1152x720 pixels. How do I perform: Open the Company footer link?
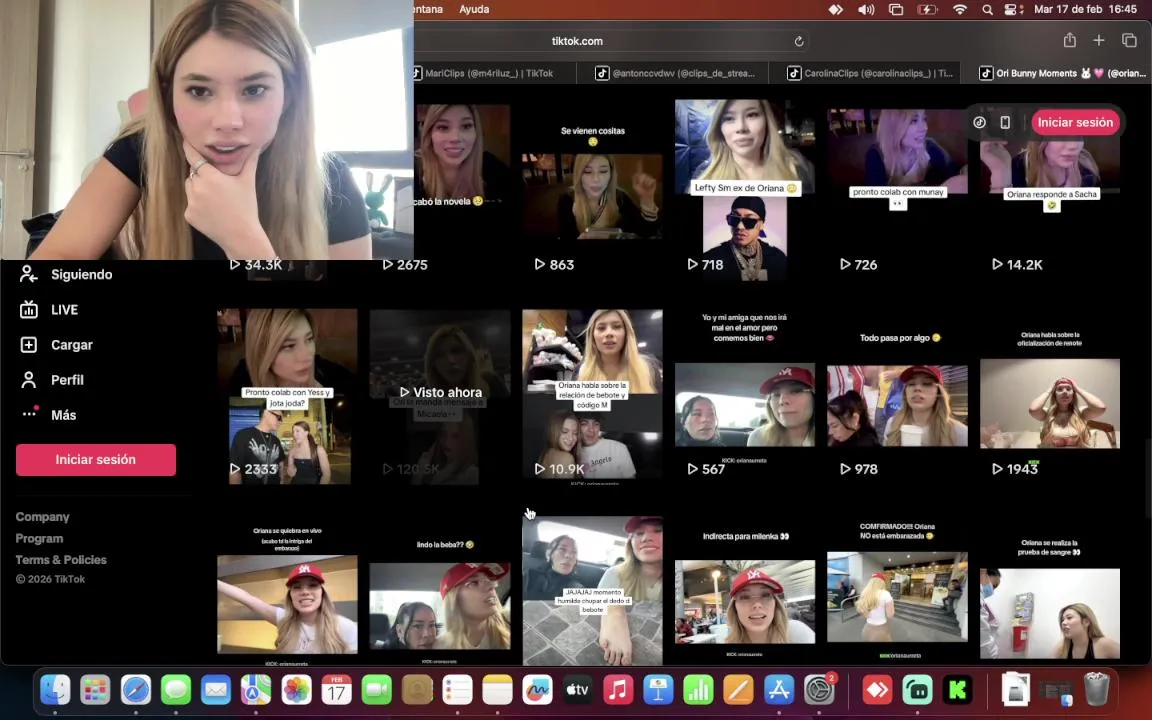pyautogui.click(x=43, y=516)
